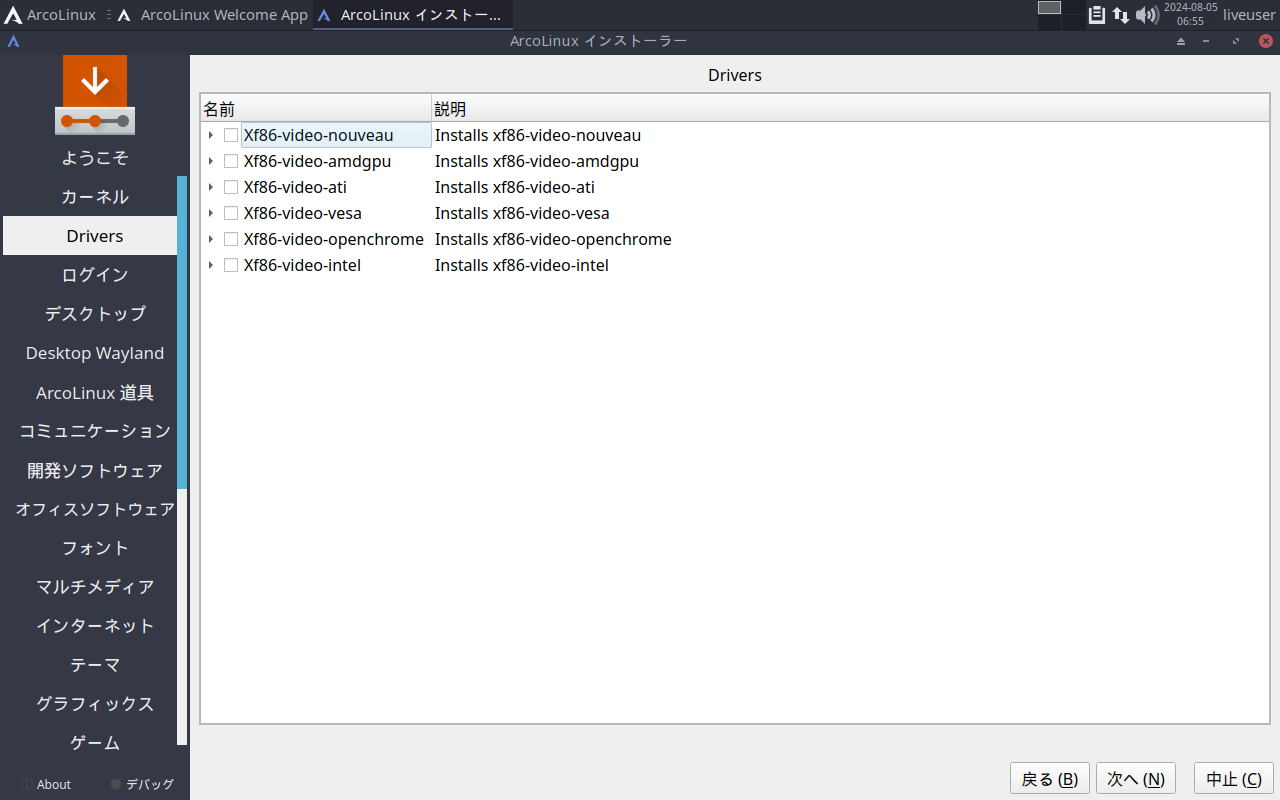Sort by the 名前 column header
Image resolution: width=1280 pixels, height=800 pixels.
click(316, 109)
